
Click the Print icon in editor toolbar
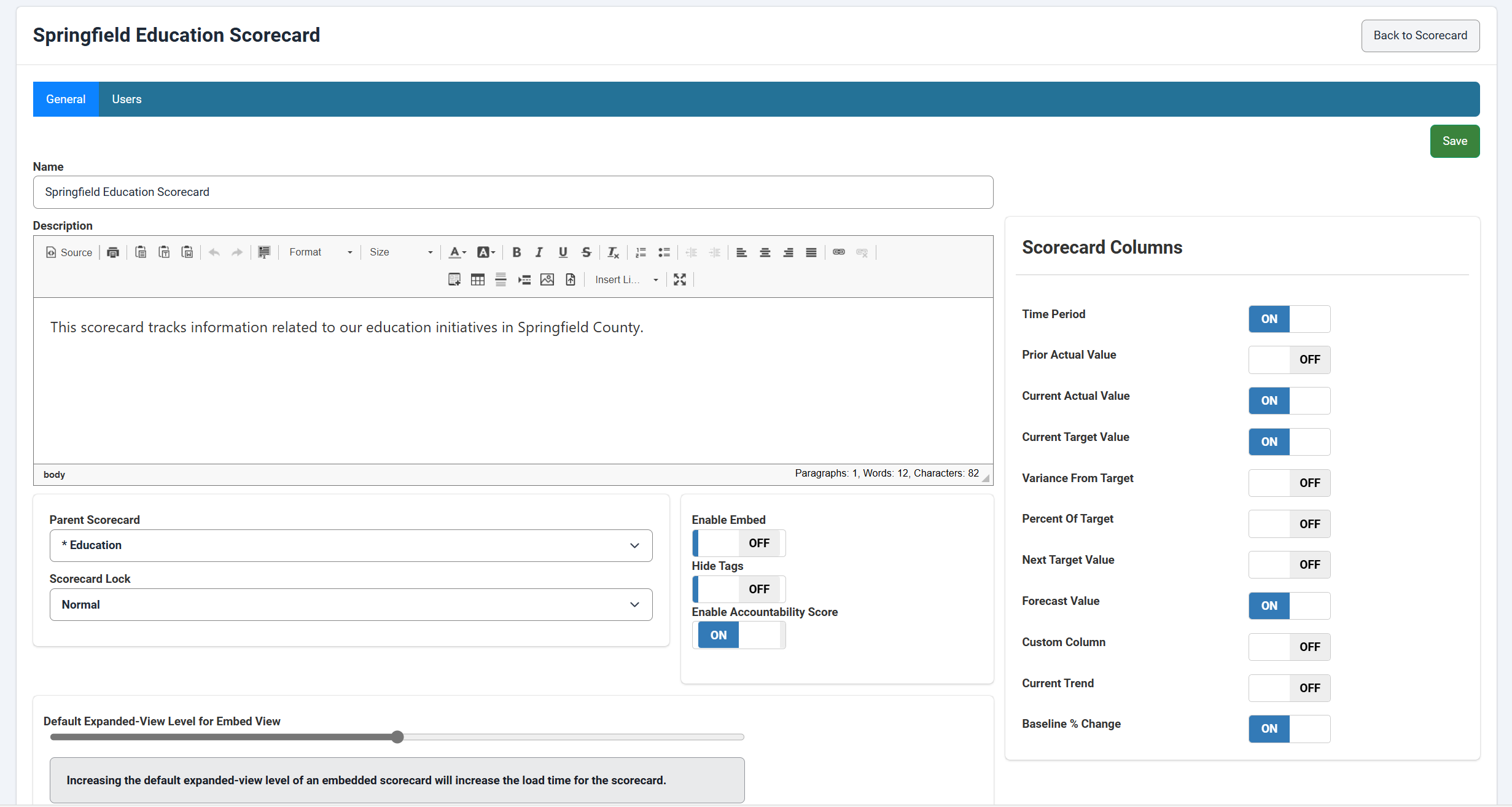pos(113,252)
